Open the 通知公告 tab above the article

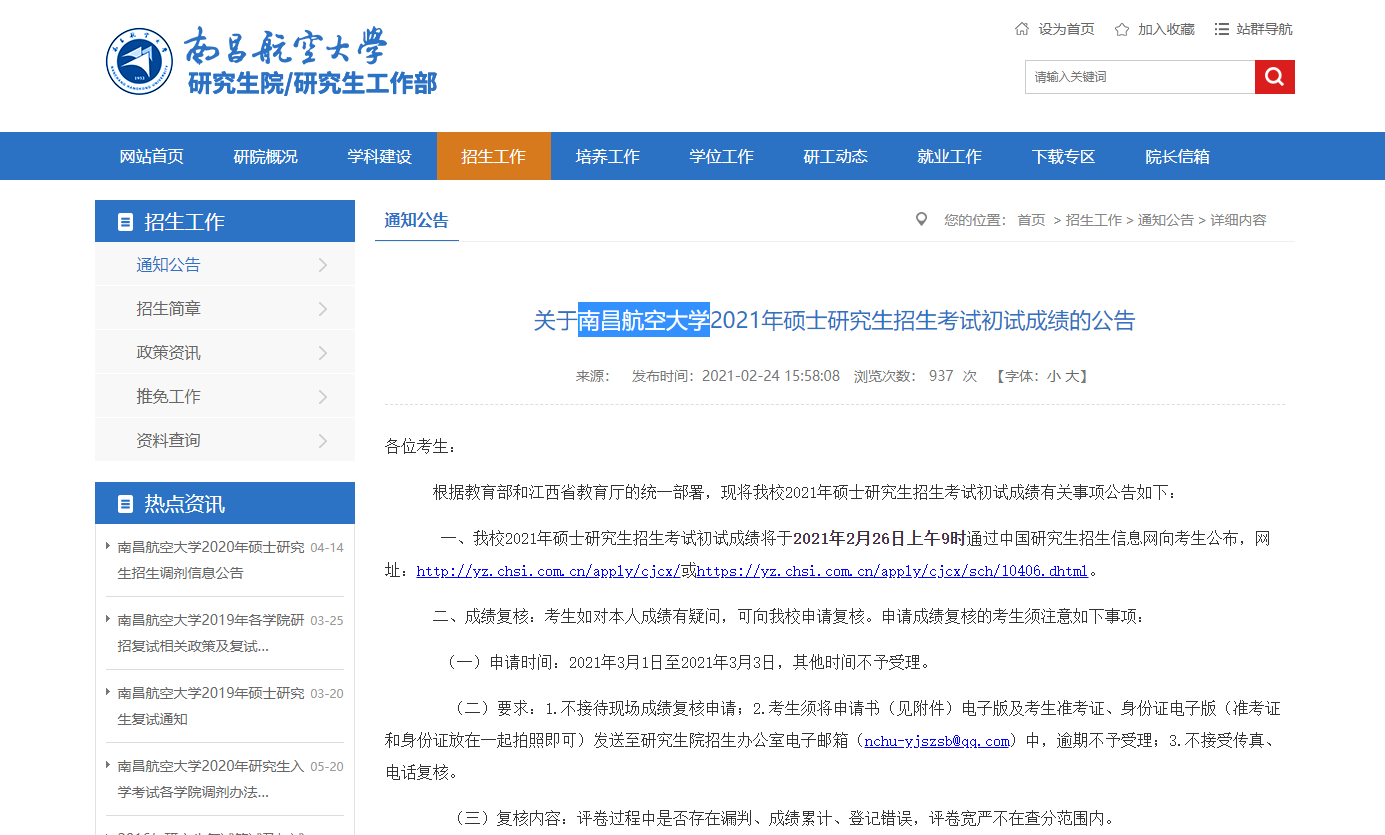point(416,220)
